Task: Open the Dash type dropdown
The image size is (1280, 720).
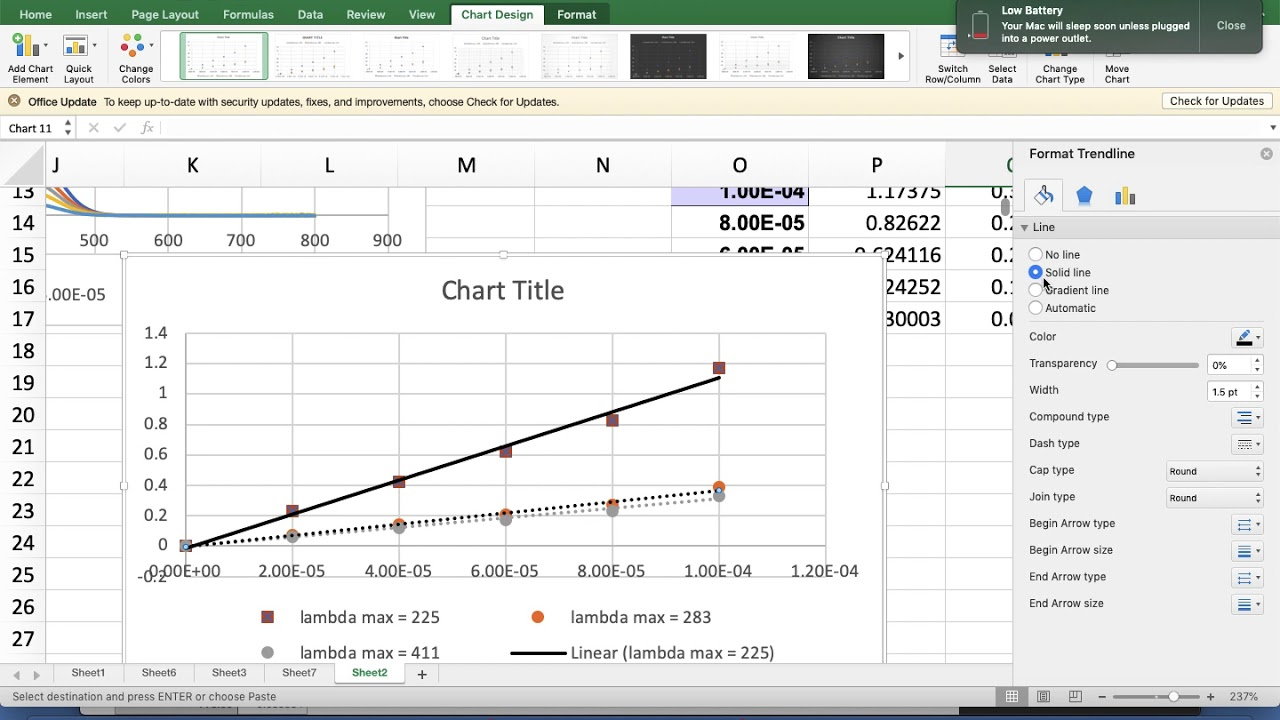Action: 1247,444
